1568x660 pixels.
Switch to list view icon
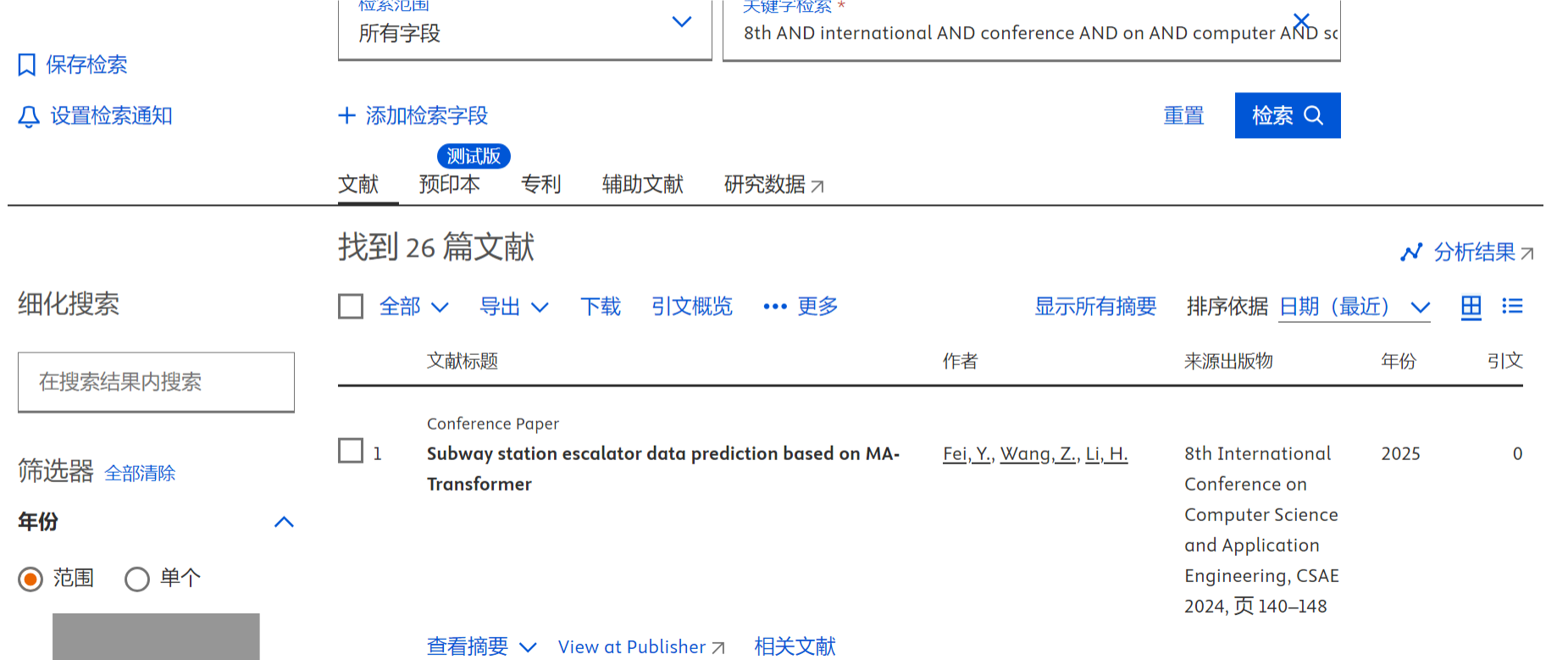(x=1512, y=307)
